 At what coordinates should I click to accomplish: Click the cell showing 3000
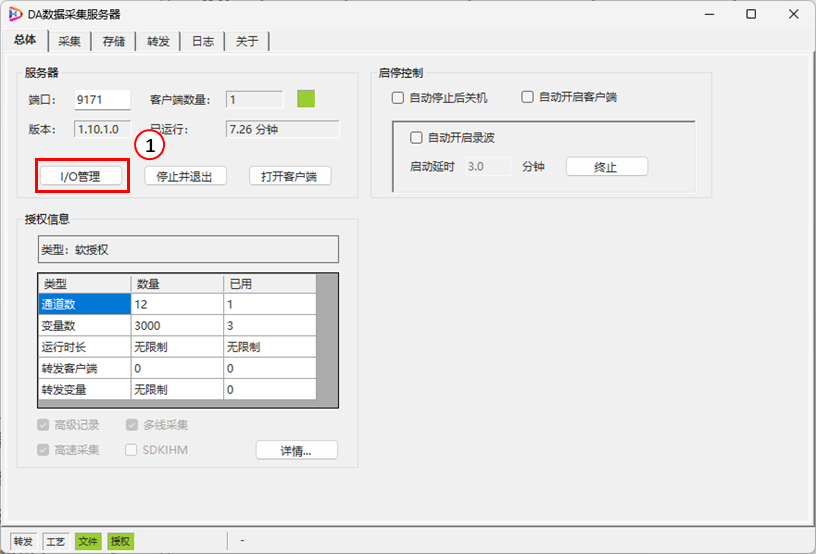coord(177,326)
